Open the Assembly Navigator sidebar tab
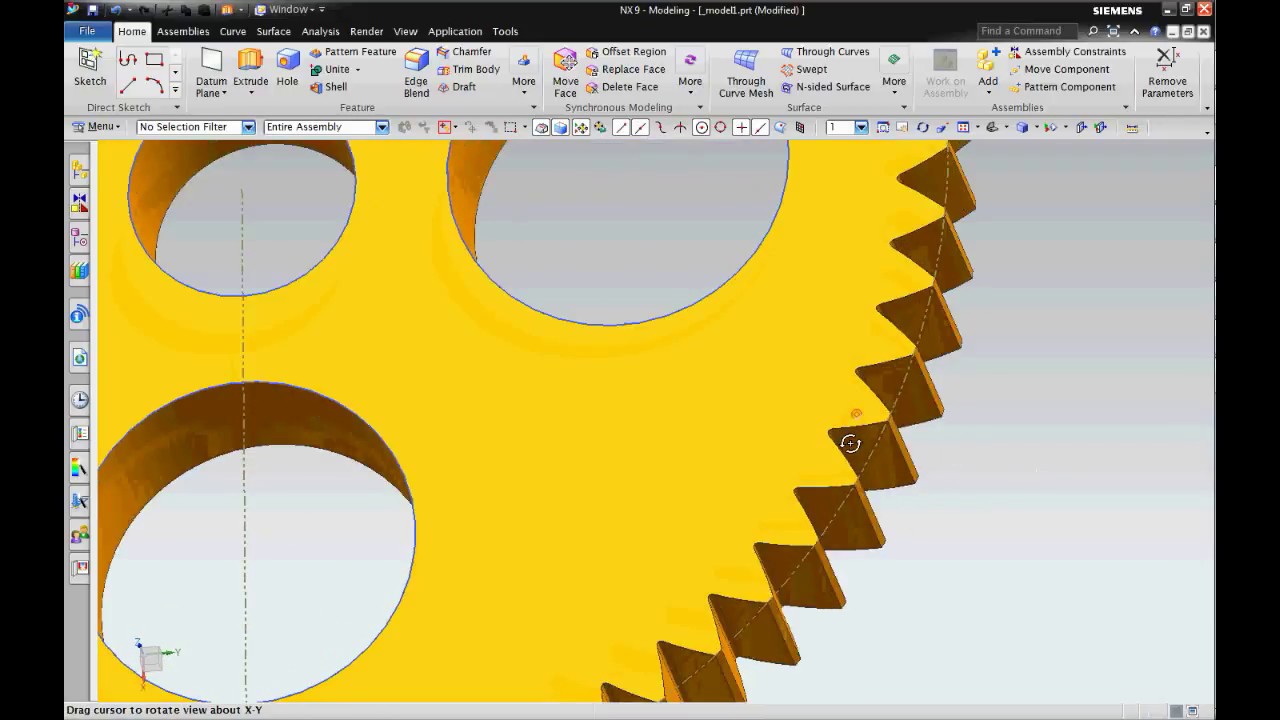The height and width of the screenshot is (720, 1280). [79, 170]
